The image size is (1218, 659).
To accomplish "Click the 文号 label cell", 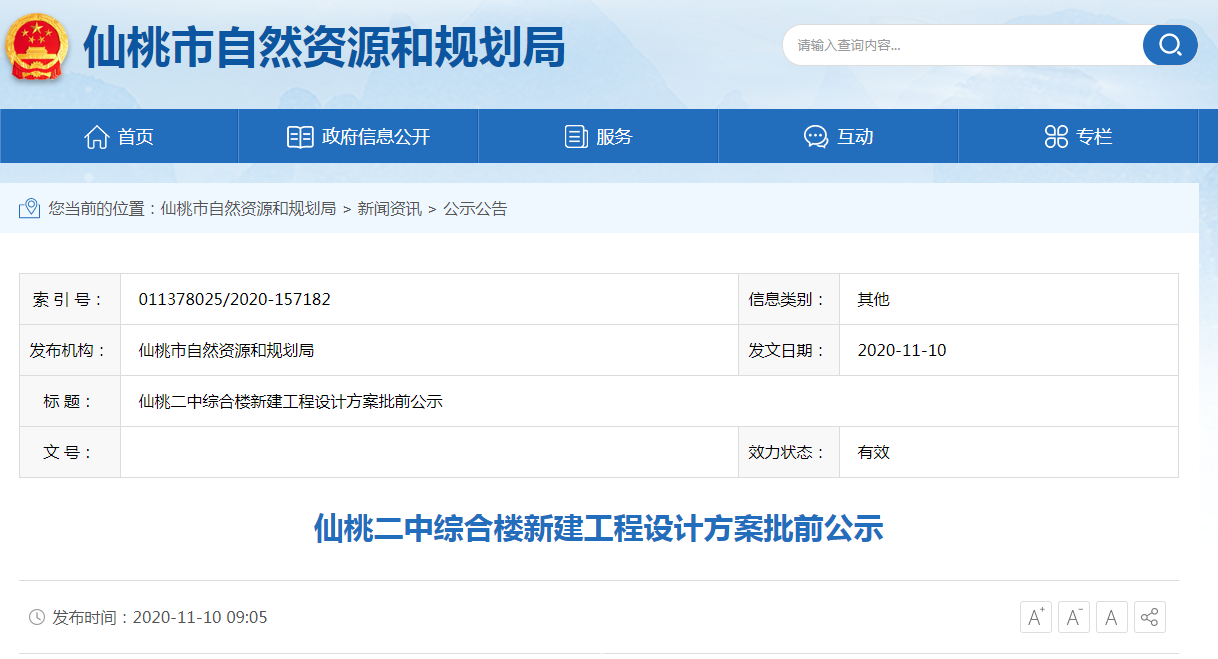I will (x=70, y=452).
